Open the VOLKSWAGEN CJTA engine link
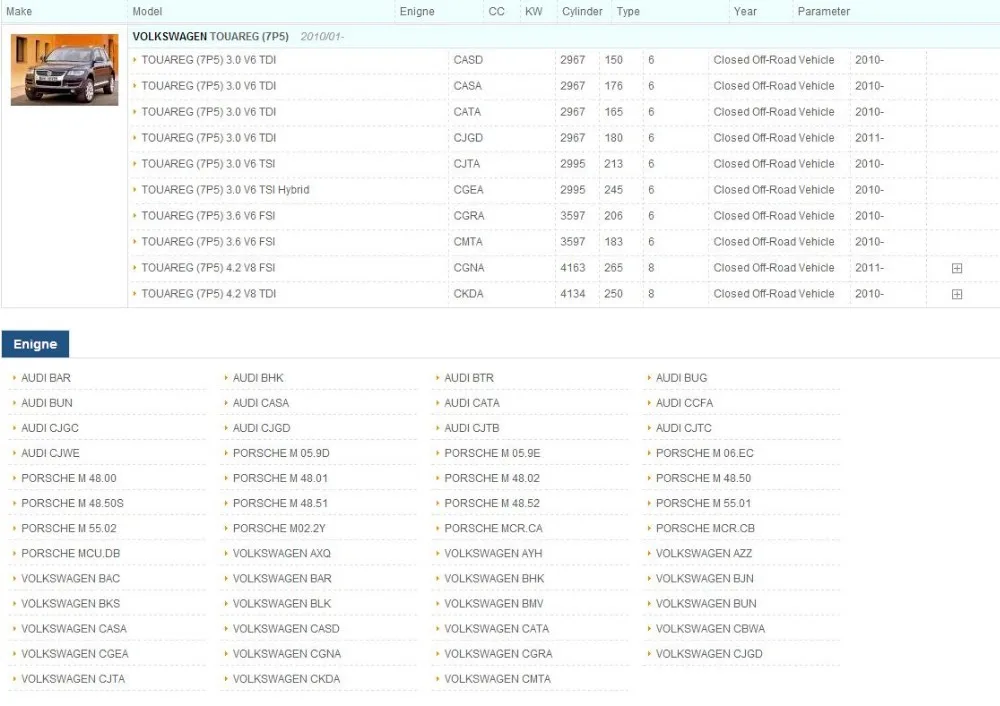The height and width of the screenshot is (706, 1000). 73,679
